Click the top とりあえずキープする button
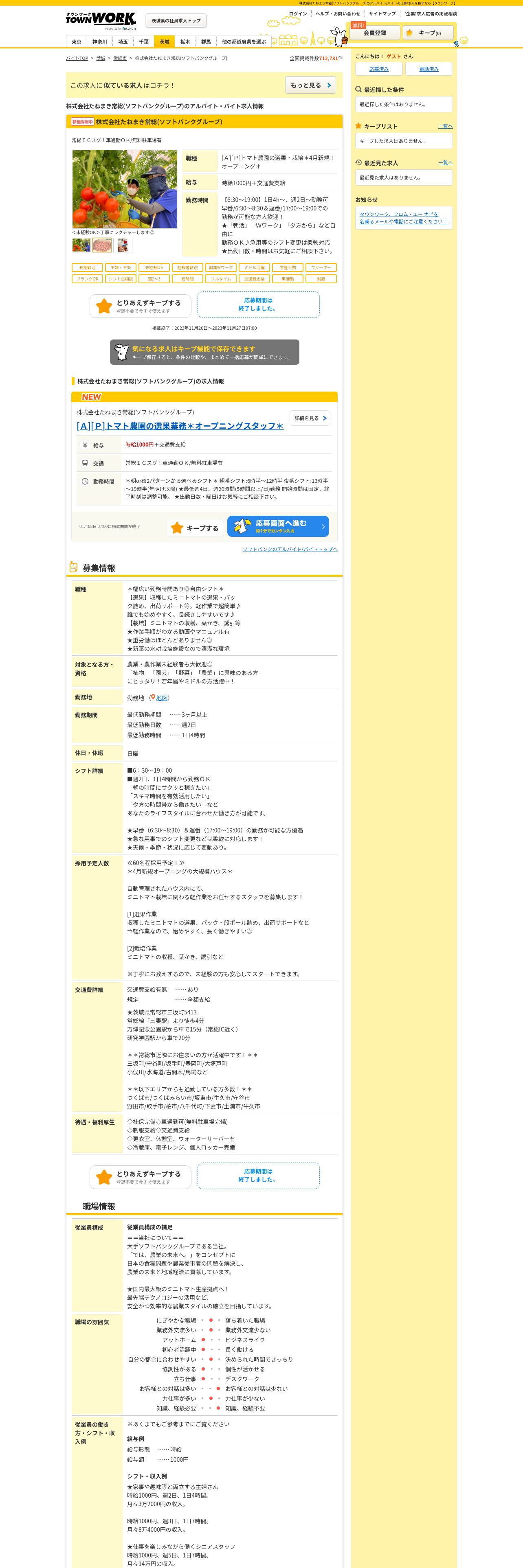Image resolution: width=523 pixels, height=1568 pixels. (x=141, y=306)
